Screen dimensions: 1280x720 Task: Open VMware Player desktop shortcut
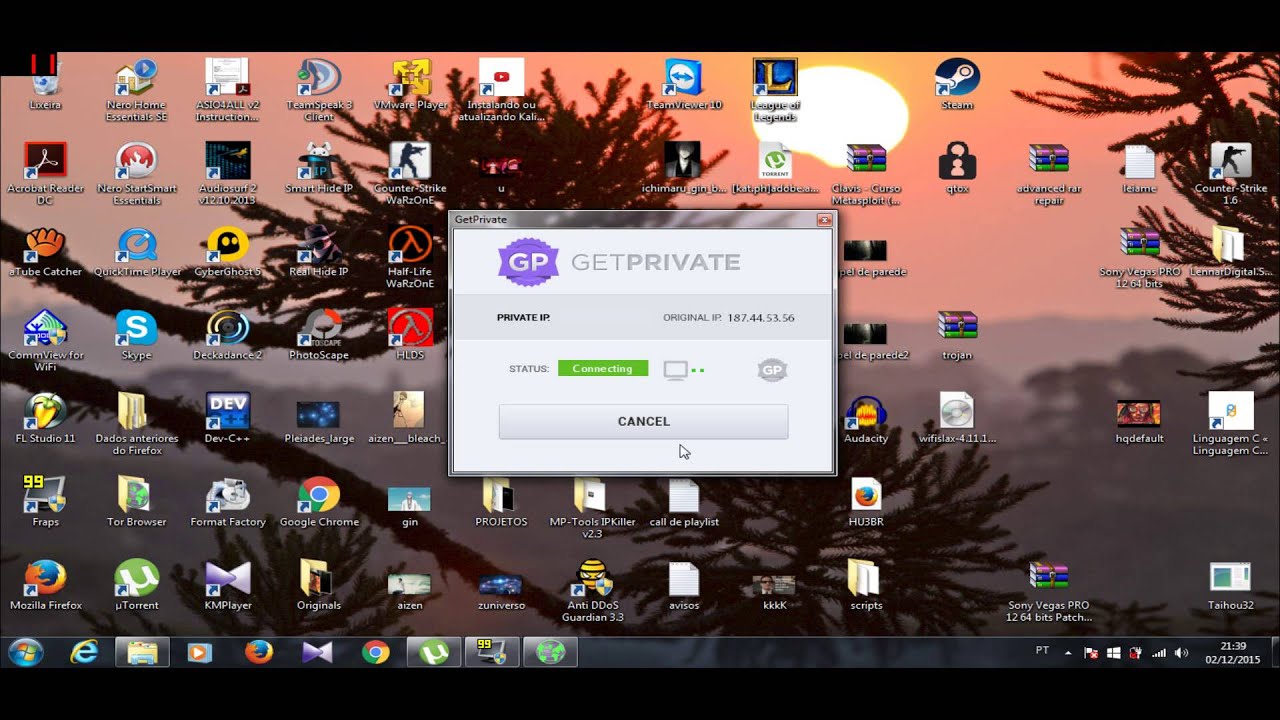click(410, 85)
